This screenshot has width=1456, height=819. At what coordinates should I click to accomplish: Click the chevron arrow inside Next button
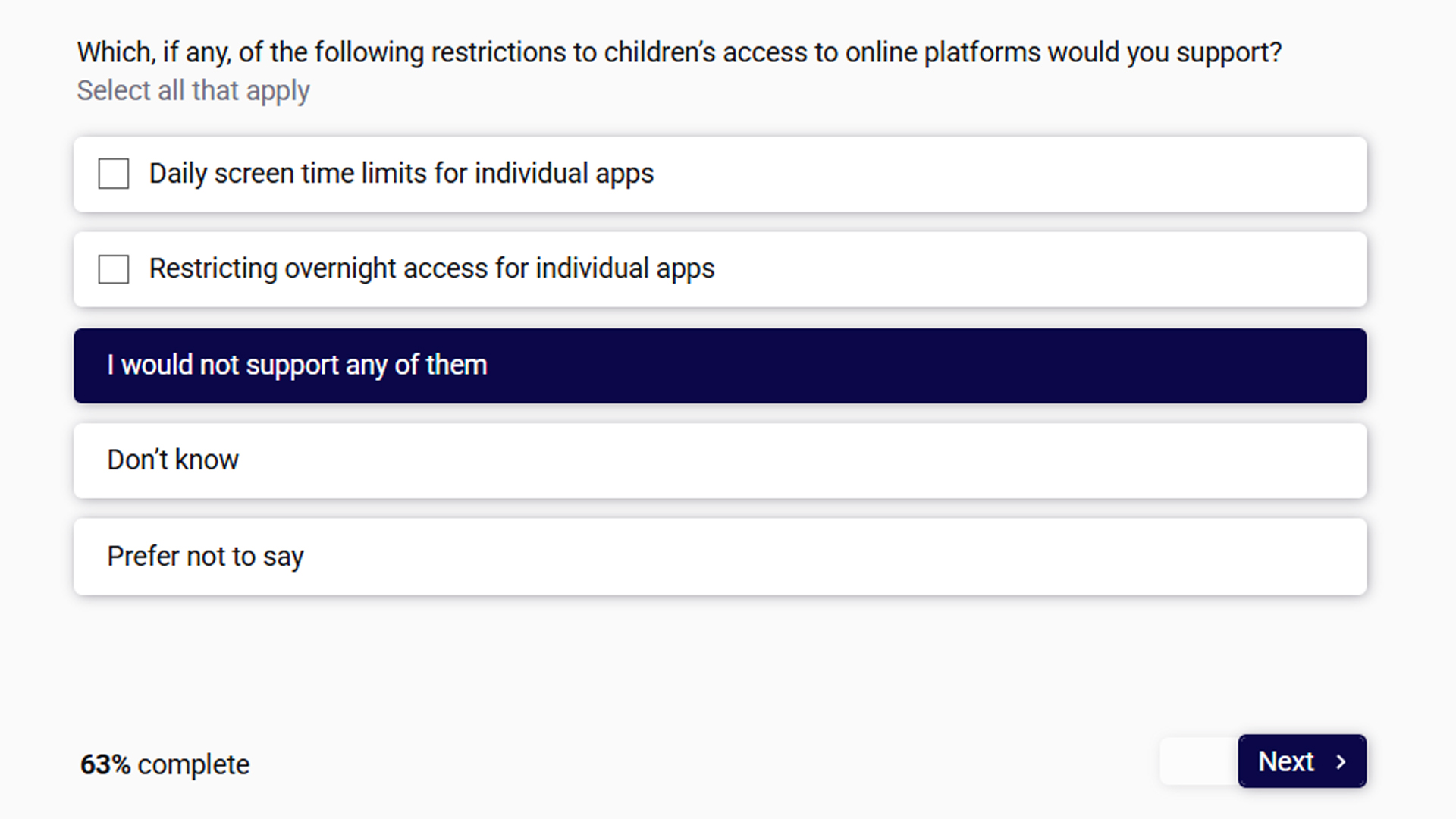(1341, 761)
